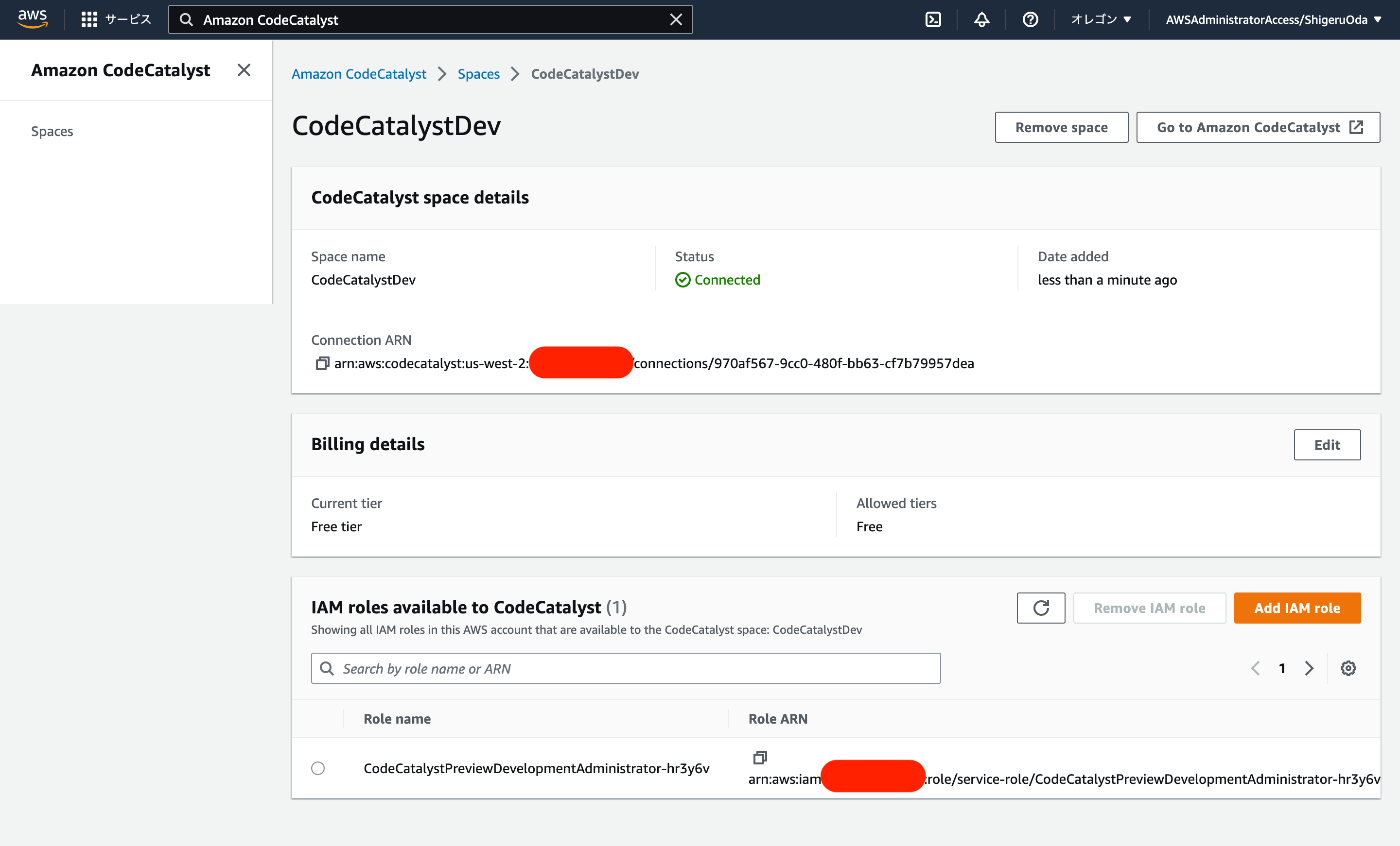Click the green Connected status text

727,280
